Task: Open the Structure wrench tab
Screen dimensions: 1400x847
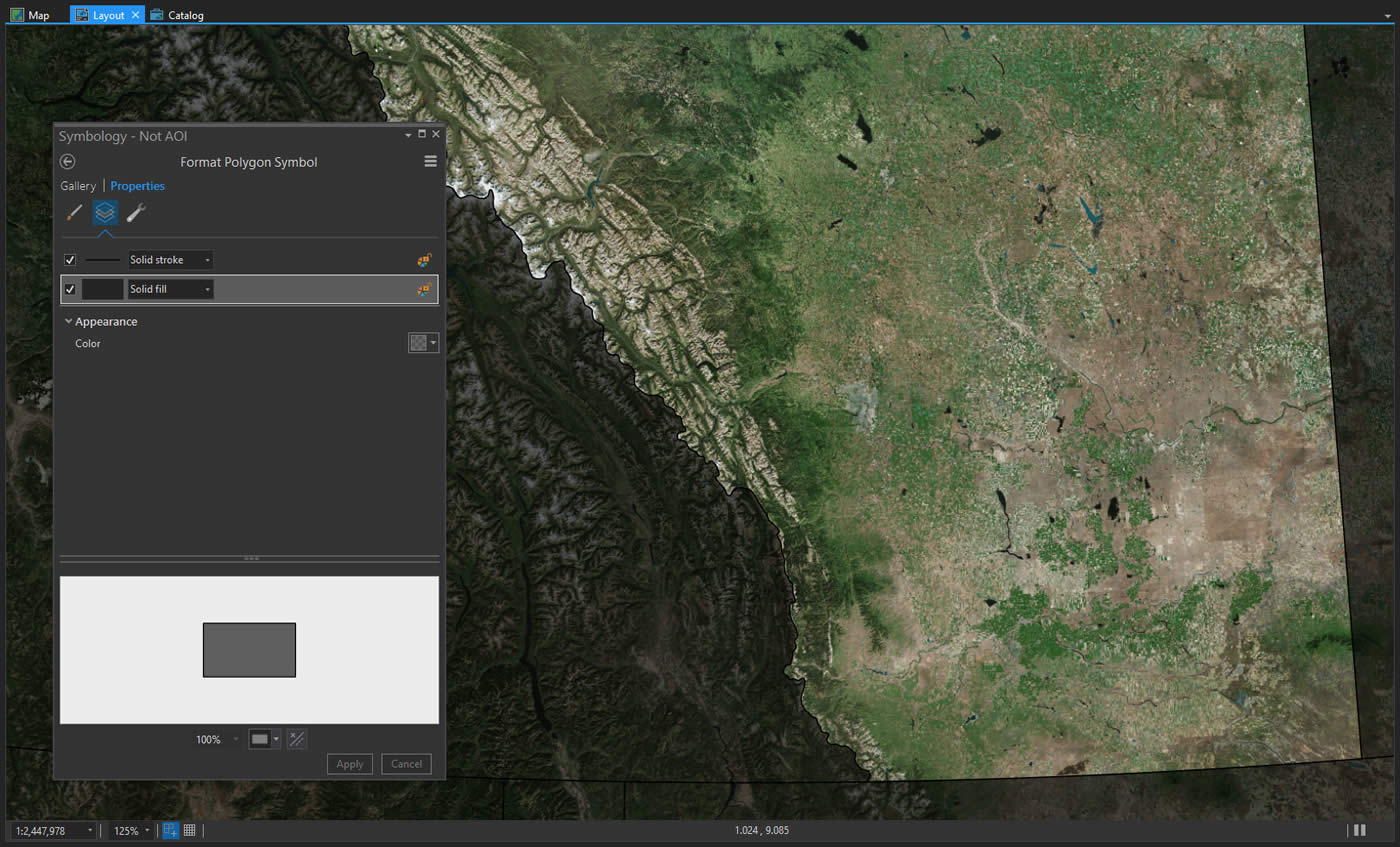Action: point(136,212)
